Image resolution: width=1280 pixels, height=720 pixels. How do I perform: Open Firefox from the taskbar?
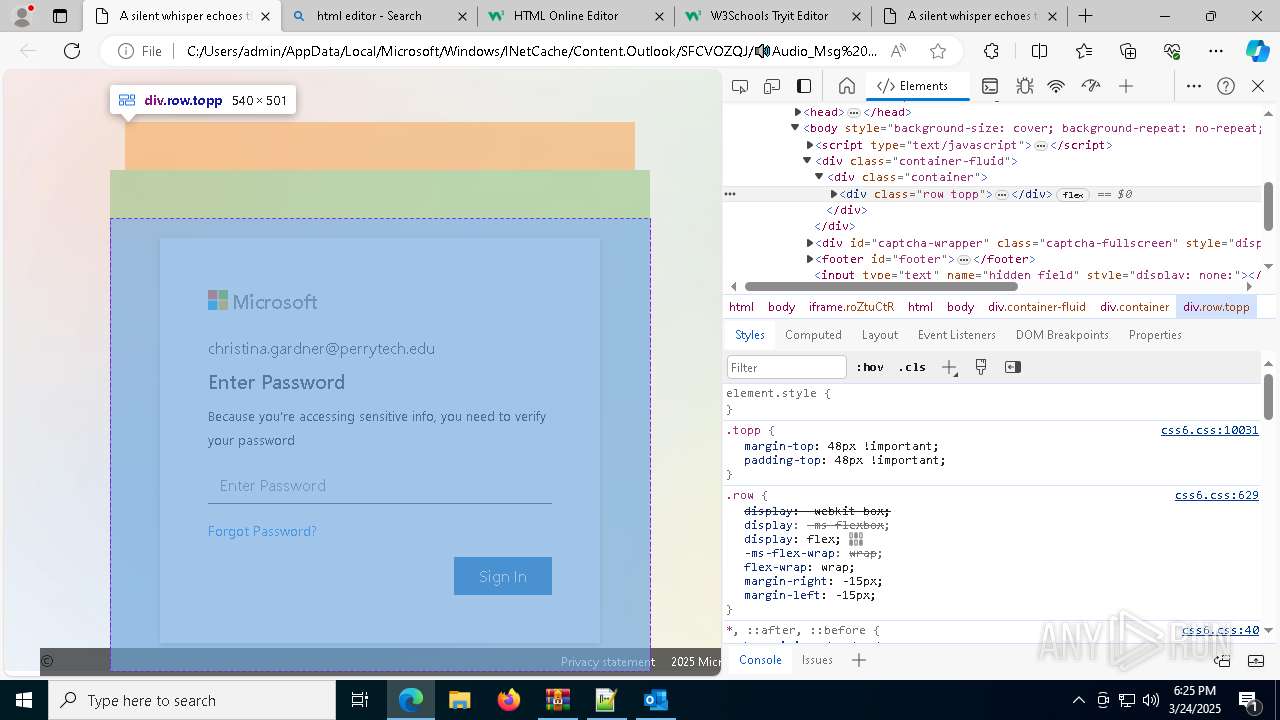pyautogui.click(x=508, y=700)
